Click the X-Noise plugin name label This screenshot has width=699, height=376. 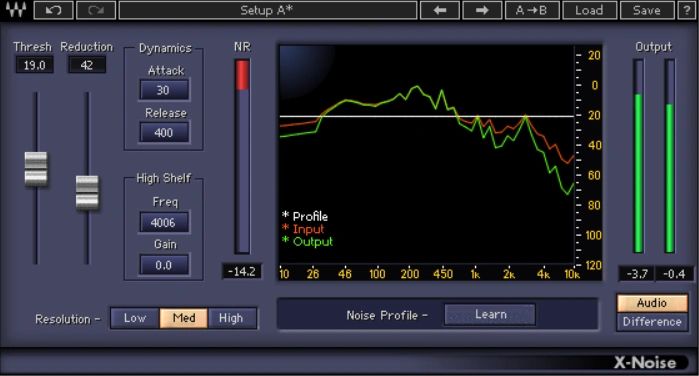tap(645, 362)
